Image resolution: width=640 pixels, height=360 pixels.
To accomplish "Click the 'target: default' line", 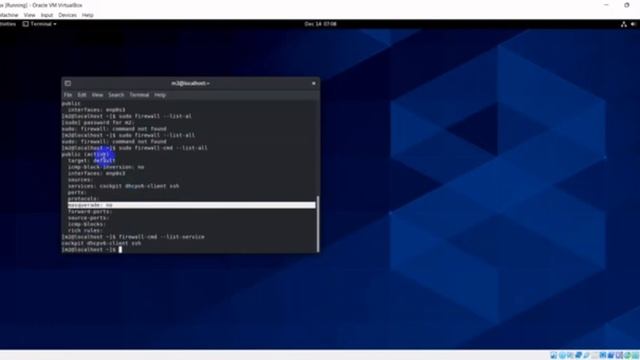I will tap(91, 160).
